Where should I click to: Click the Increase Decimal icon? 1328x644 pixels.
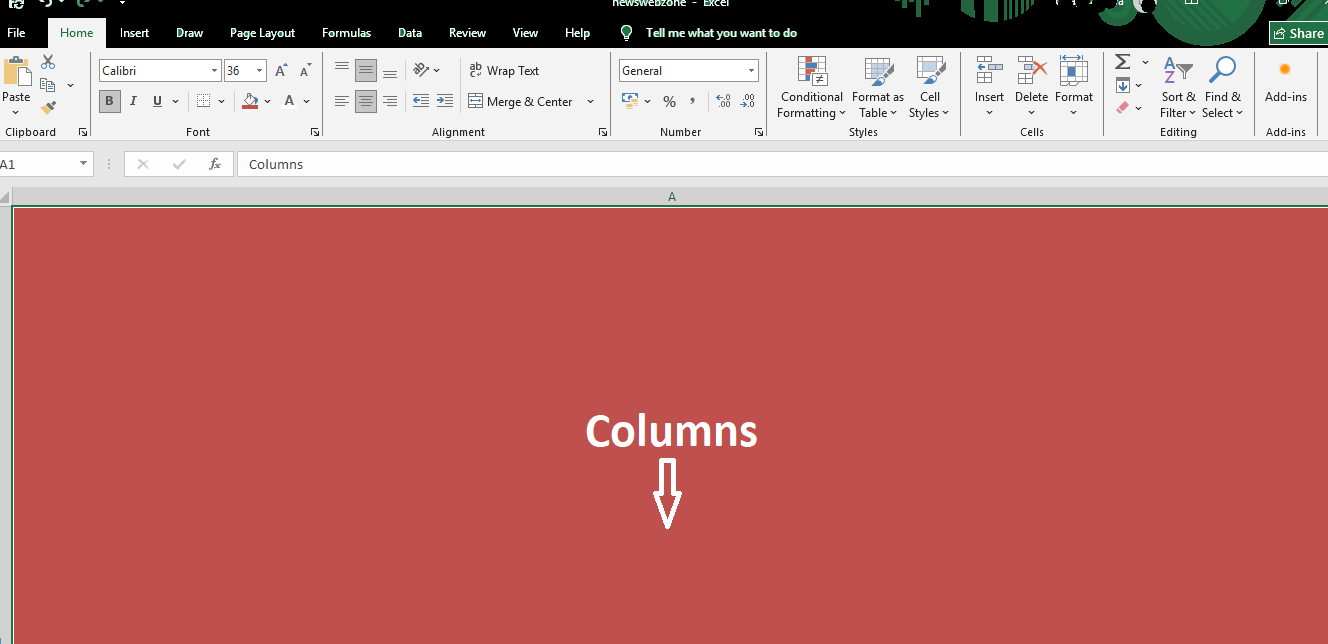722,101
